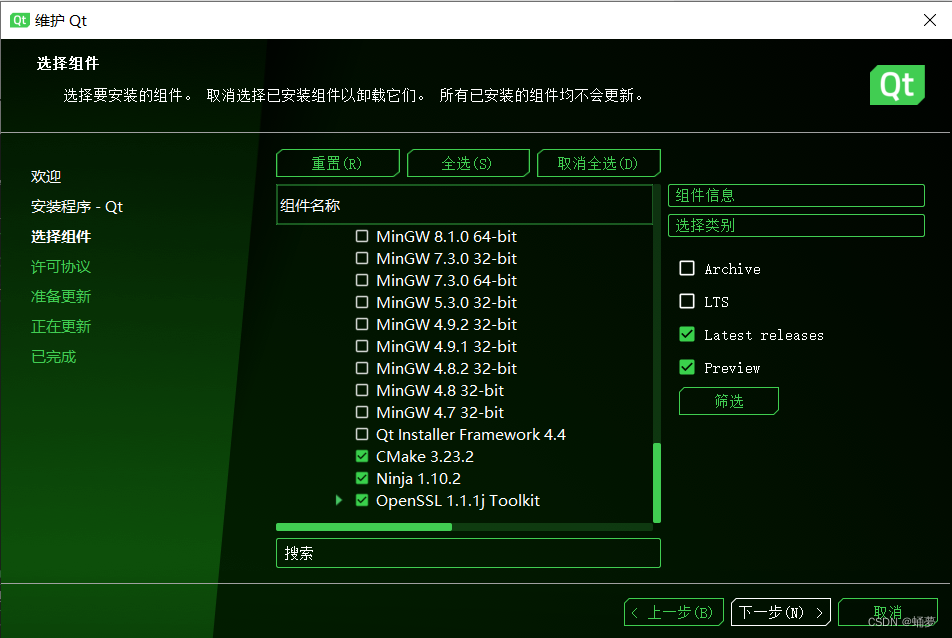
Task: Check MinGW 5.3.0 32-bit component
Action: point(362,302)
